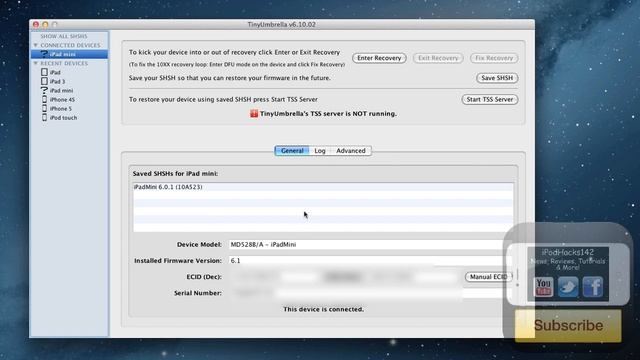The width and height of the screenshot is (640, 360).
Task: Click the iPhone 4S device icon
Action: point(44,99)
